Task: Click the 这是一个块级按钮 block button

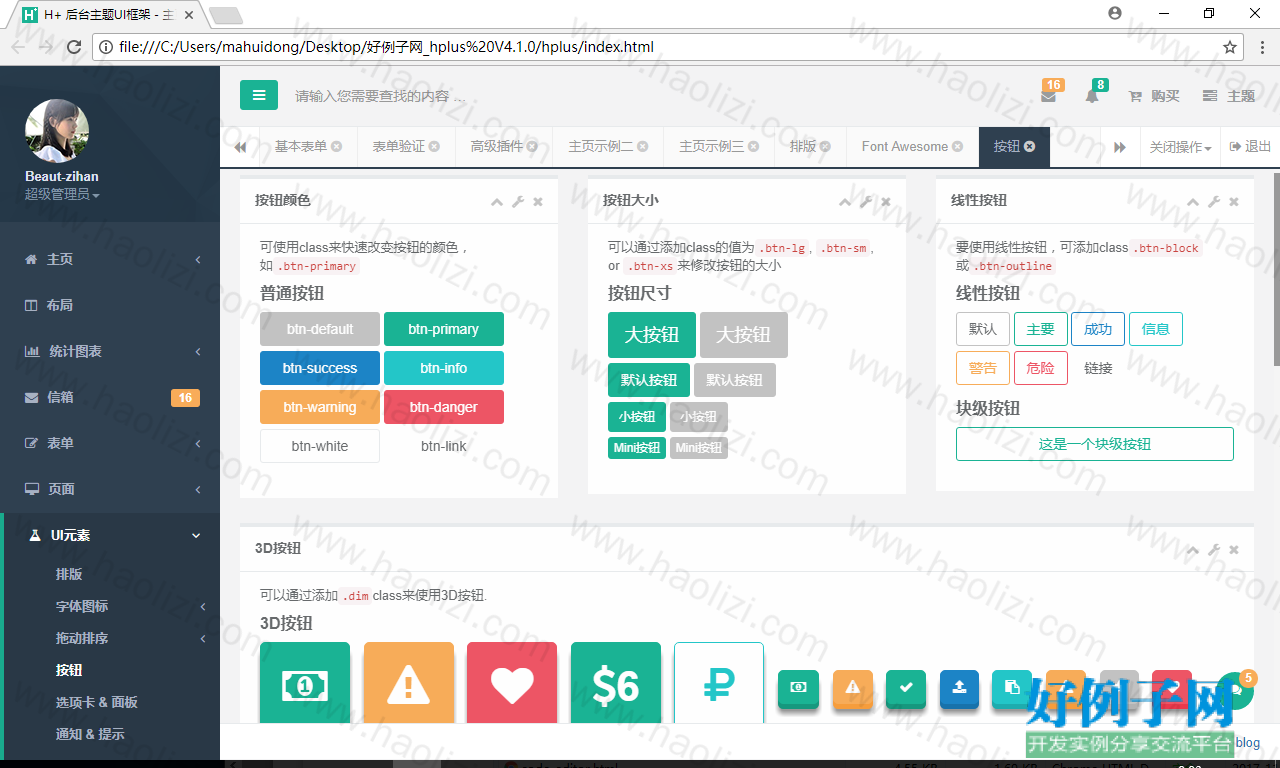Action: pos(1095,444)
